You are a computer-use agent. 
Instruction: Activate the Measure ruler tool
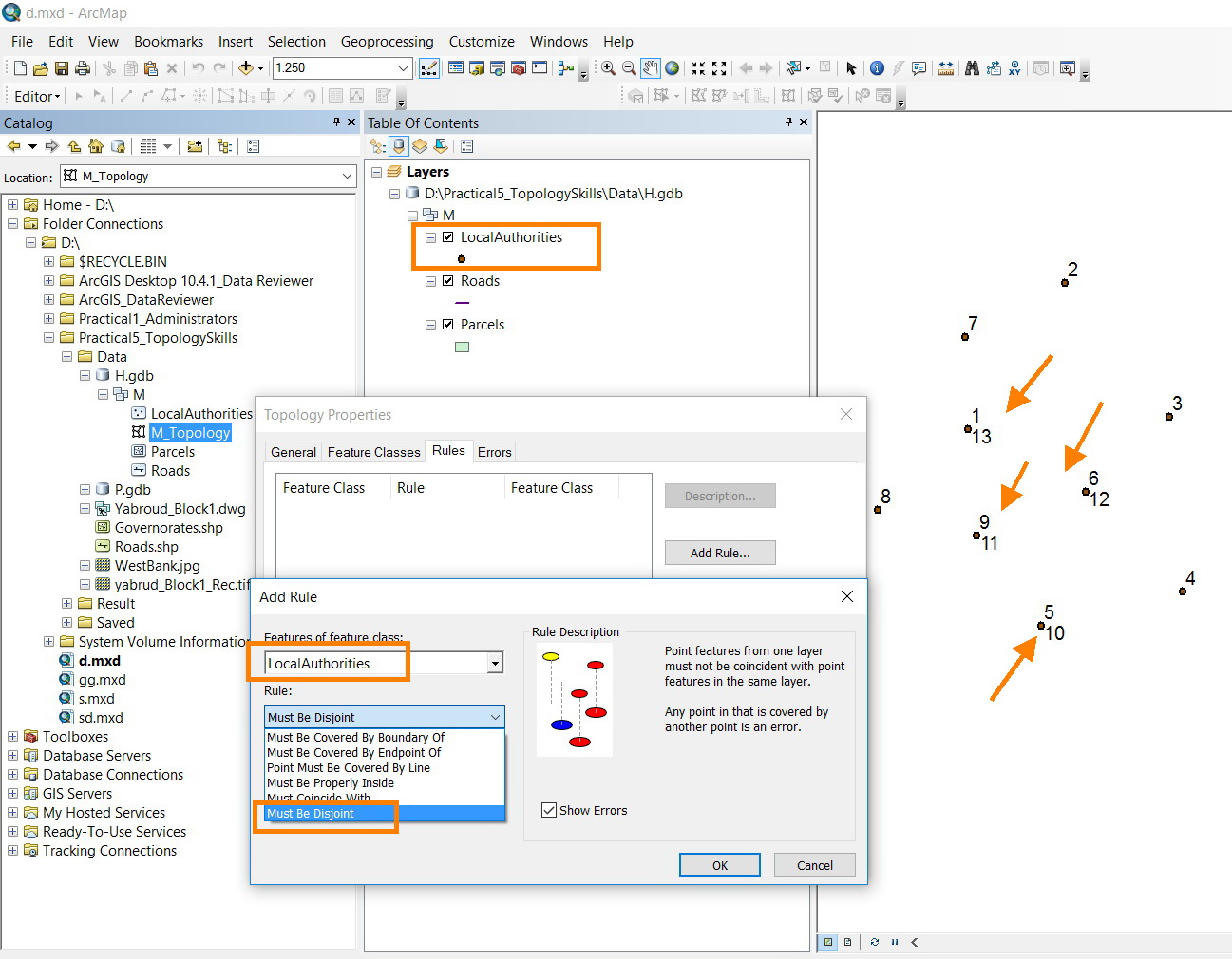(x=946, y=68)
